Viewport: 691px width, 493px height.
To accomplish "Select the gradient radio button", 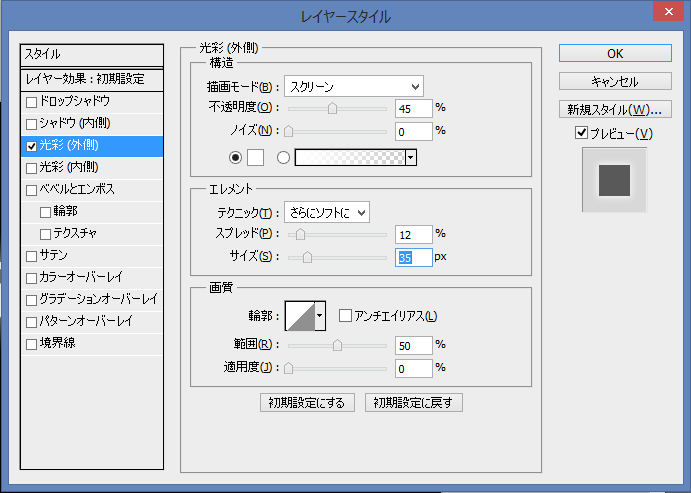I will pyautogui.click(x=283, y=157).
